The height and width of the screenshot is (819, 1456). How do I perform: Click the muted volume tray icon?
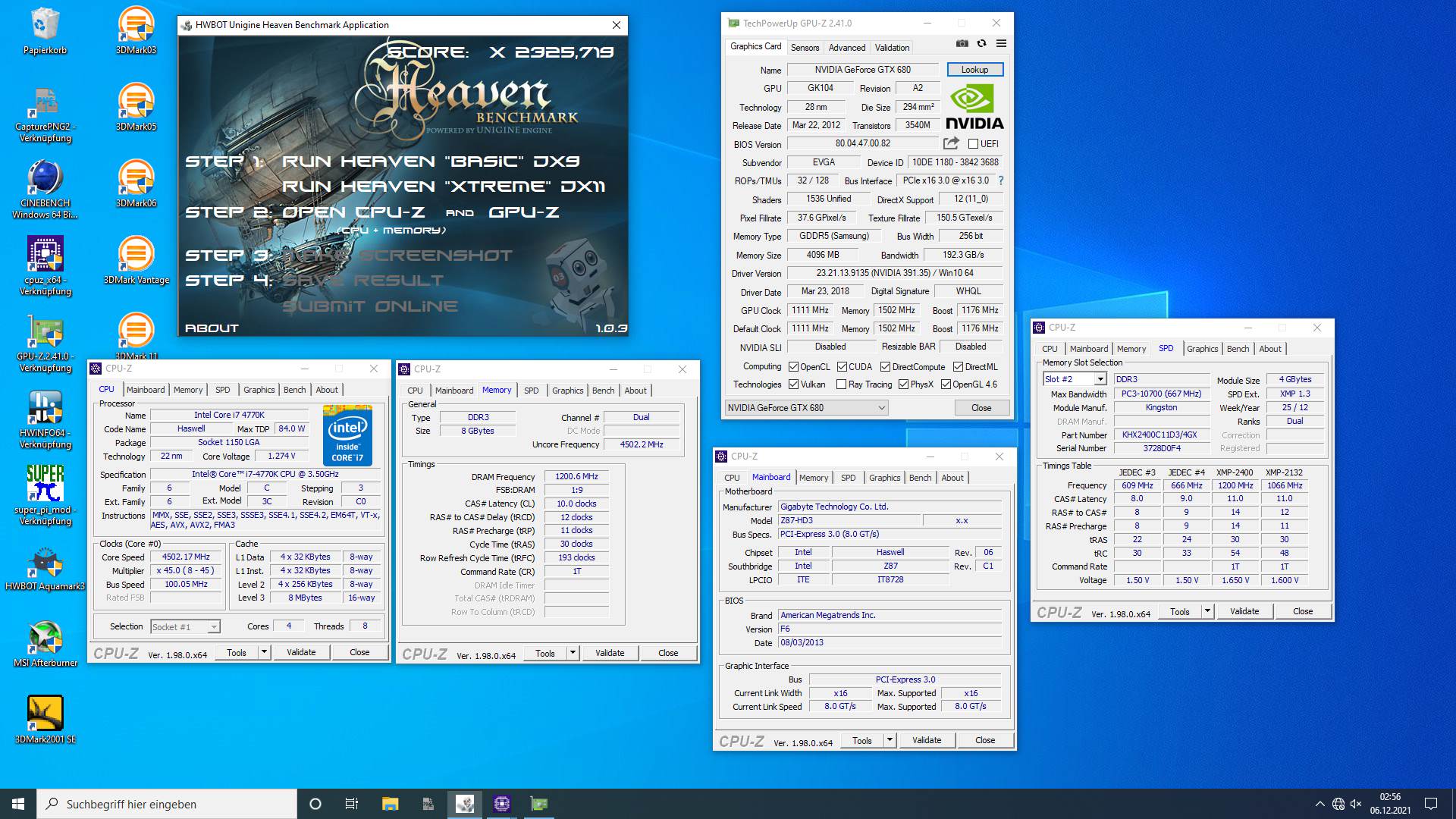coord(1356,804)
